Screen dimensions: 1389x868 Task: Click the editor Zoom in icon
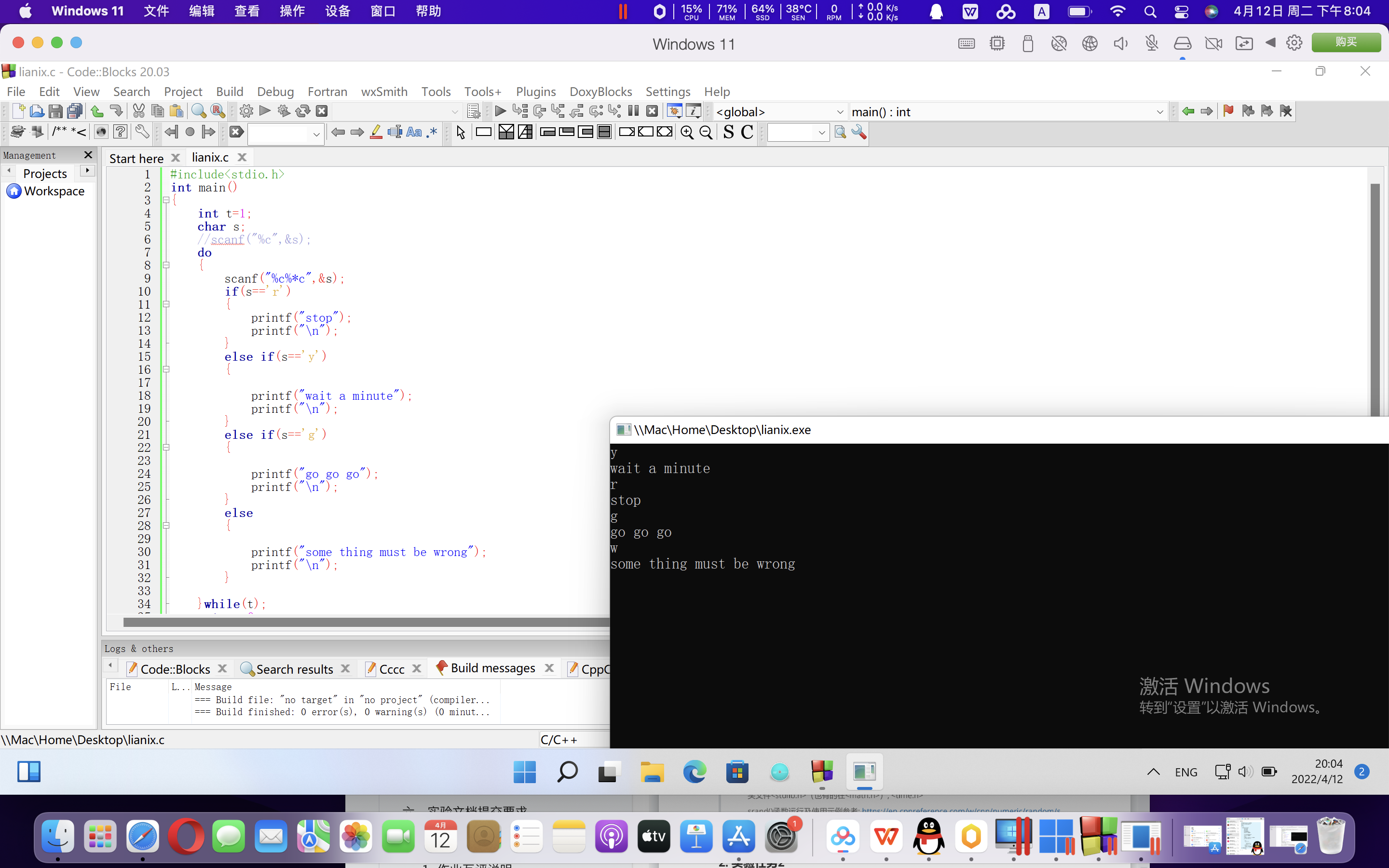pos(686,133)
